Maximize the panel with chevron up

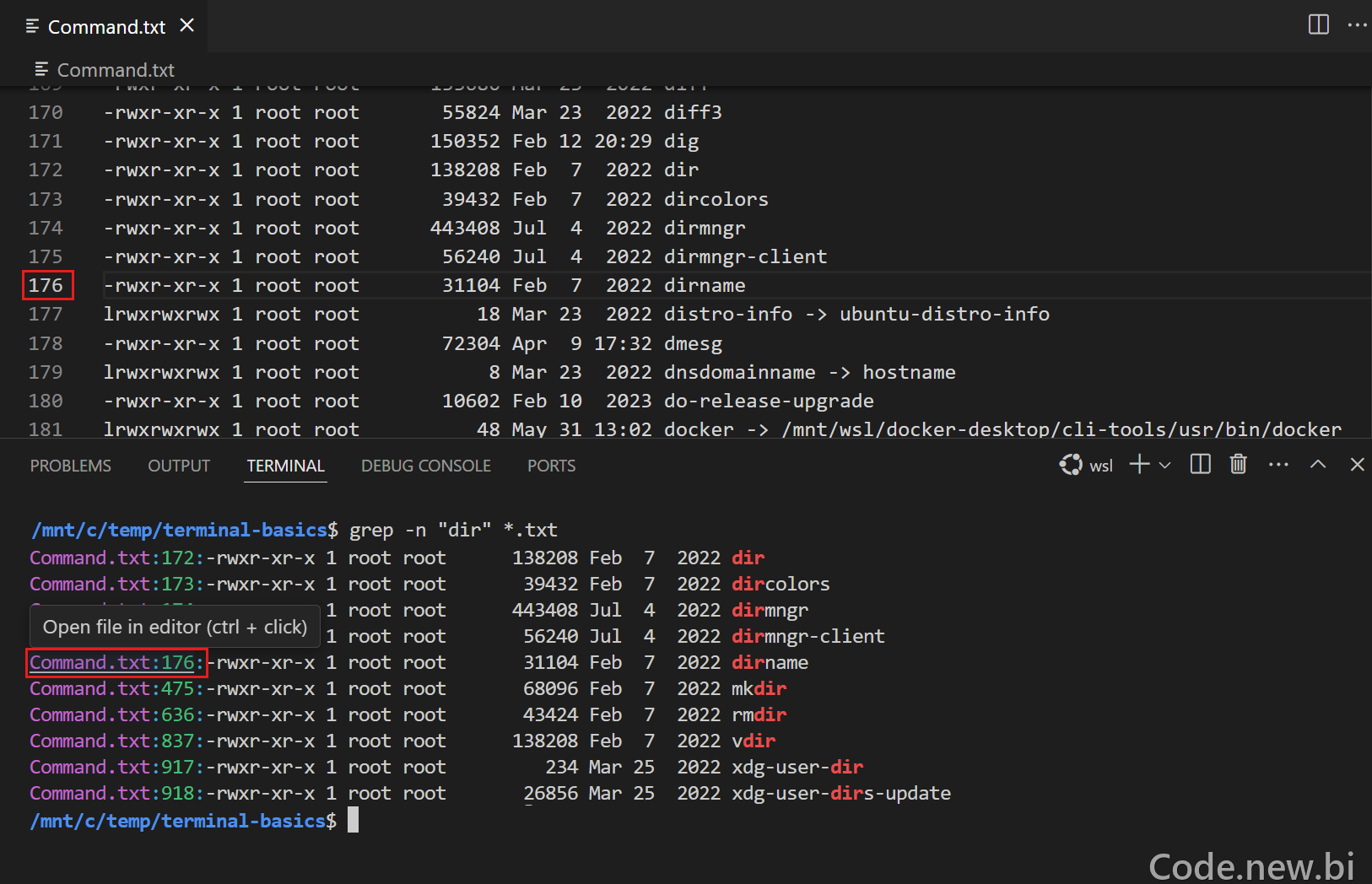pos(1318,464)
